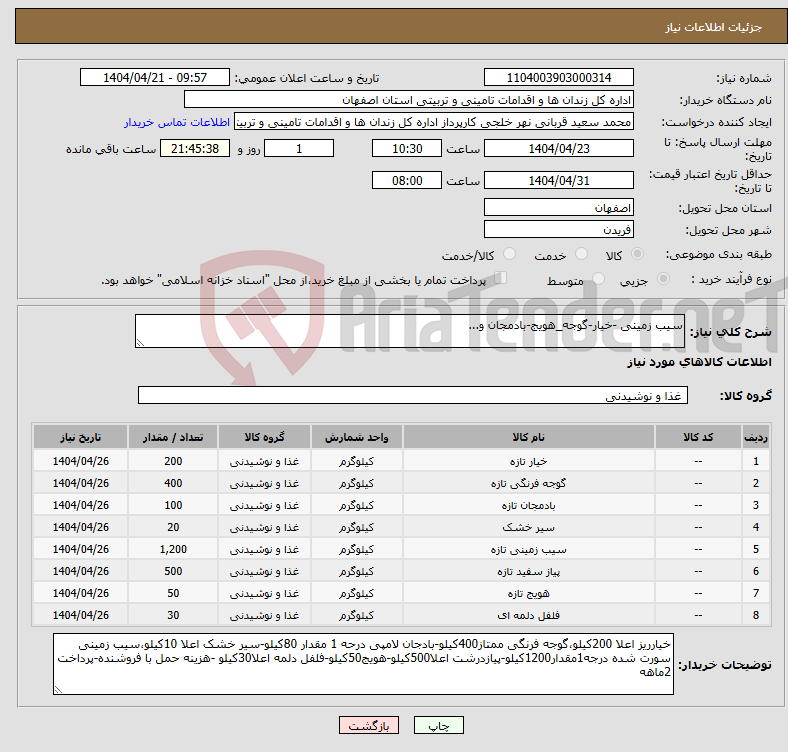Viewport: 788px width, 752px height.
Task: Click the تعداد / مقدار column header
Action: 173,437
